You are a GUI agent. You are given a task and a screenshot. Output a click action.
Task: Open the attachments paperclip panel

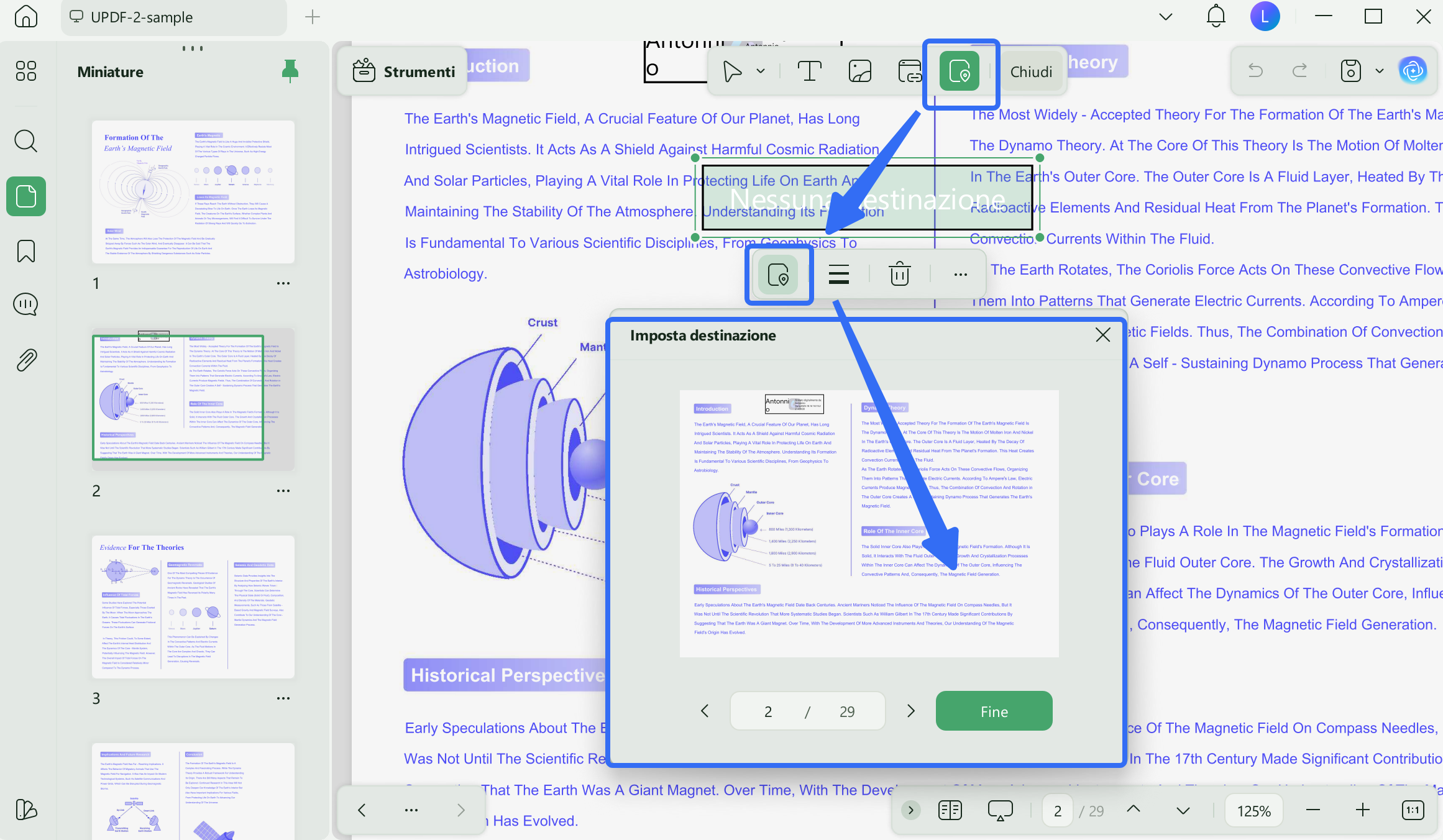point(25,360)
